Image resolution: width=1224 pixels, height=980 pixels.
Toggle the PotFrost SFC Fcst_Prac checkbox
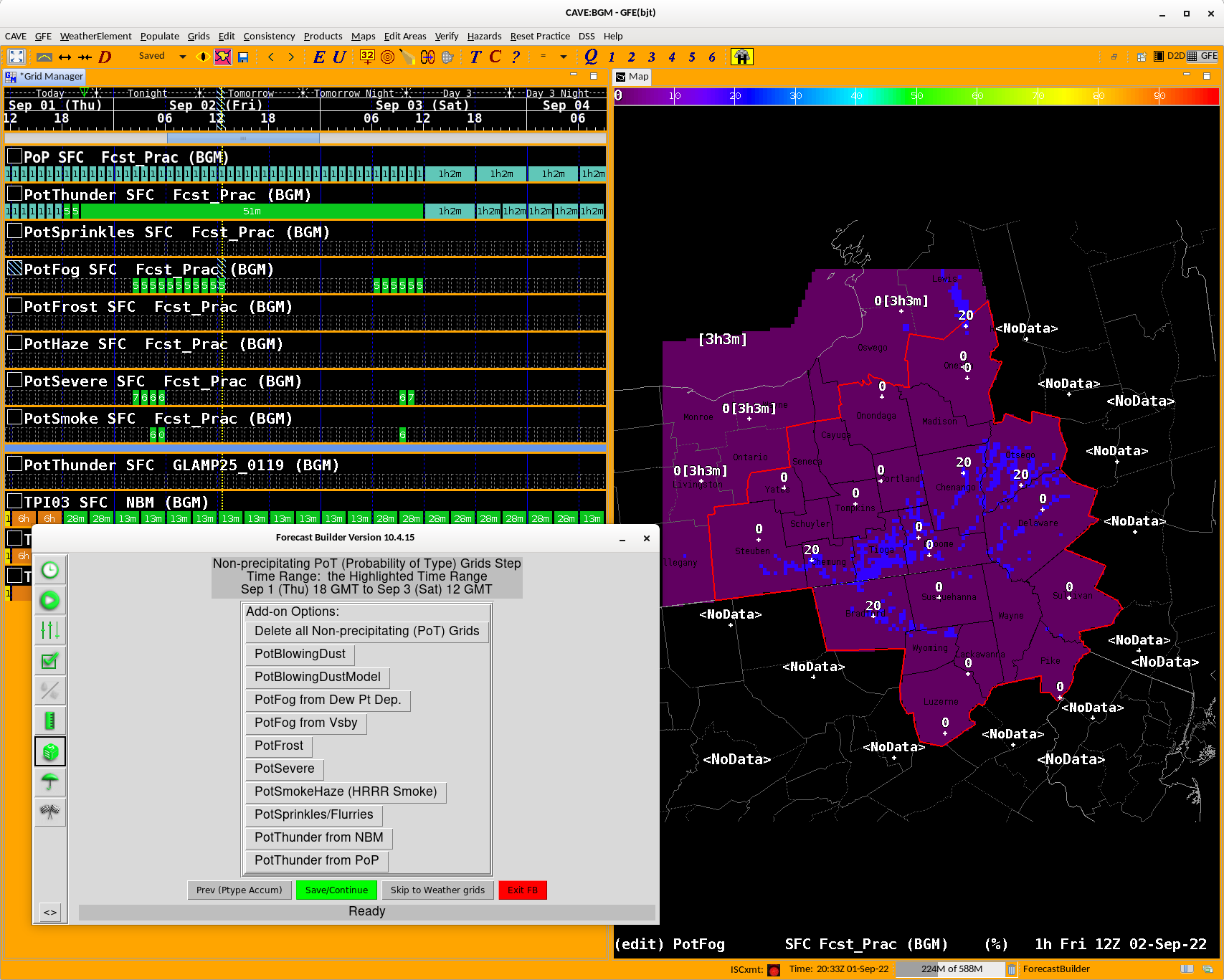(14, 305)
